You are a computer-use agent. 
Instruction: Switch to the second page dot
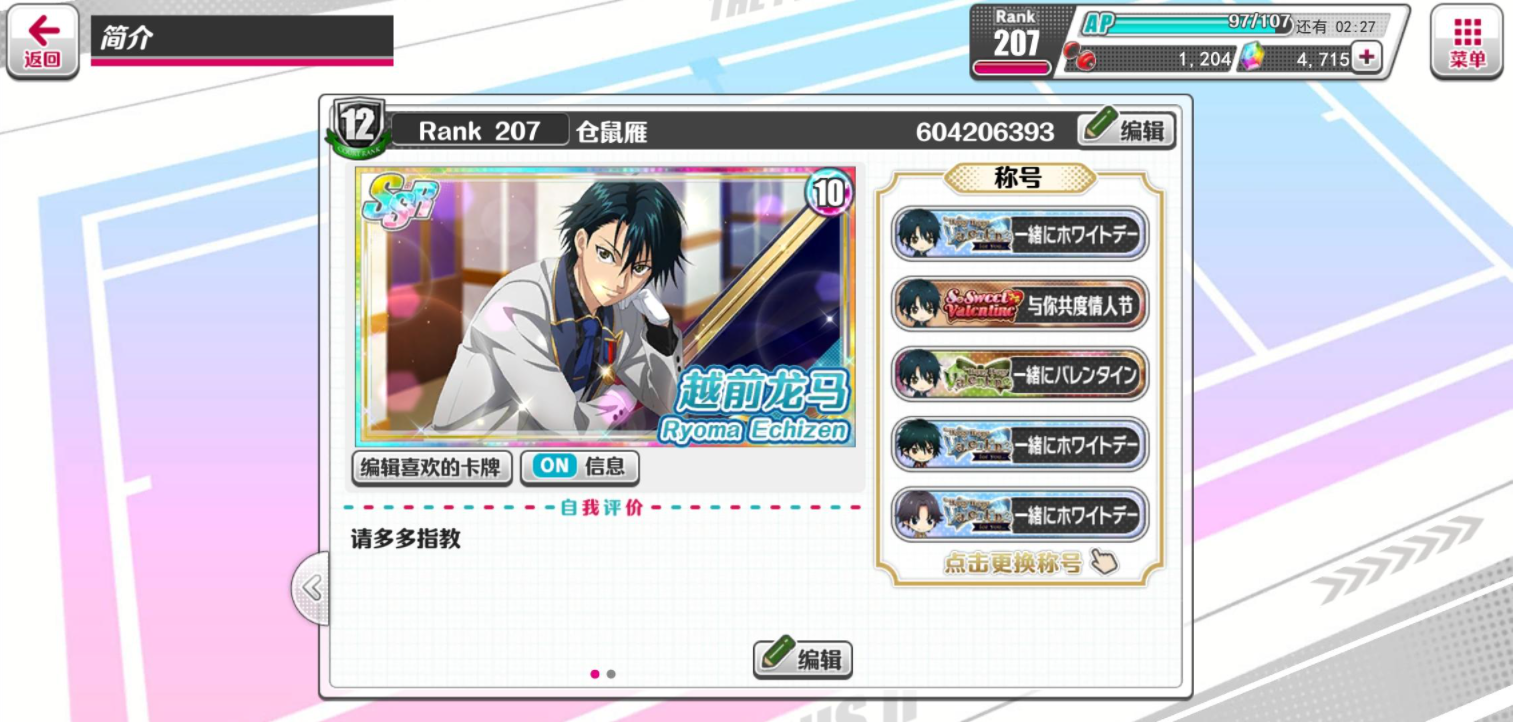point(611,674)
